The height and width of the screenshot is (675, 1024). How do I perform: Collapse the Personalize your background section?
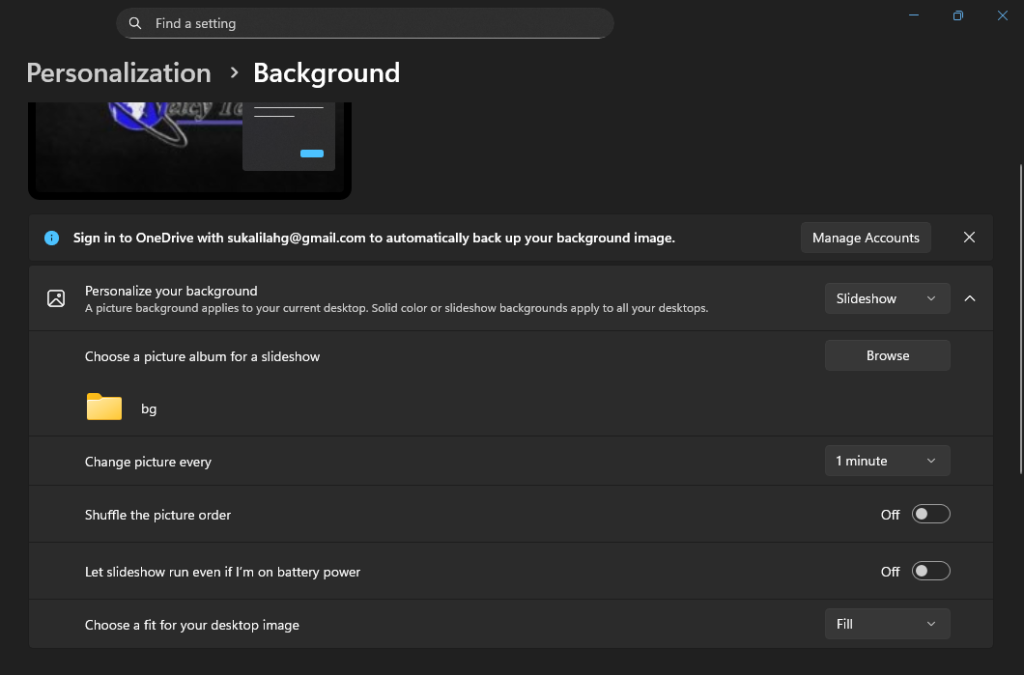pyautogui.click(x=969, y=298)
